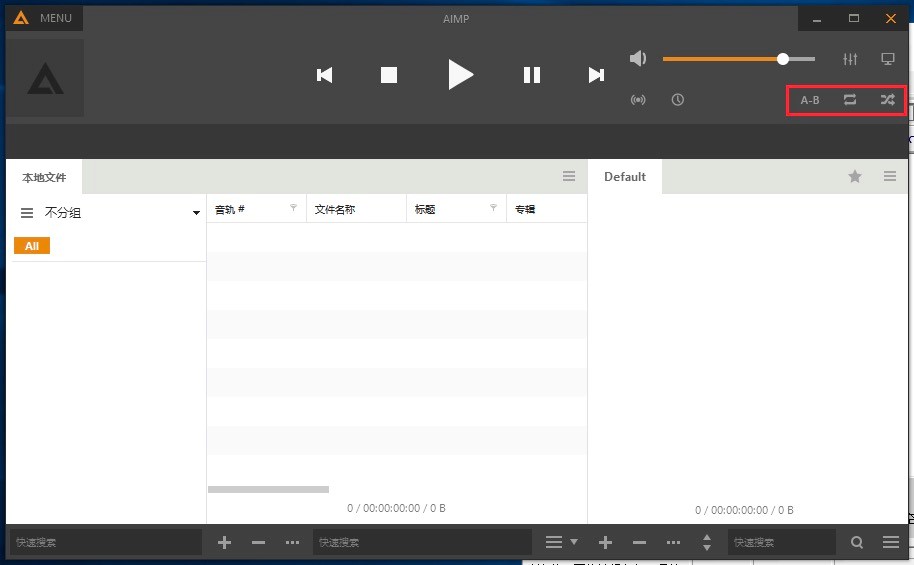Click the volume slider track

click(738, 59)
